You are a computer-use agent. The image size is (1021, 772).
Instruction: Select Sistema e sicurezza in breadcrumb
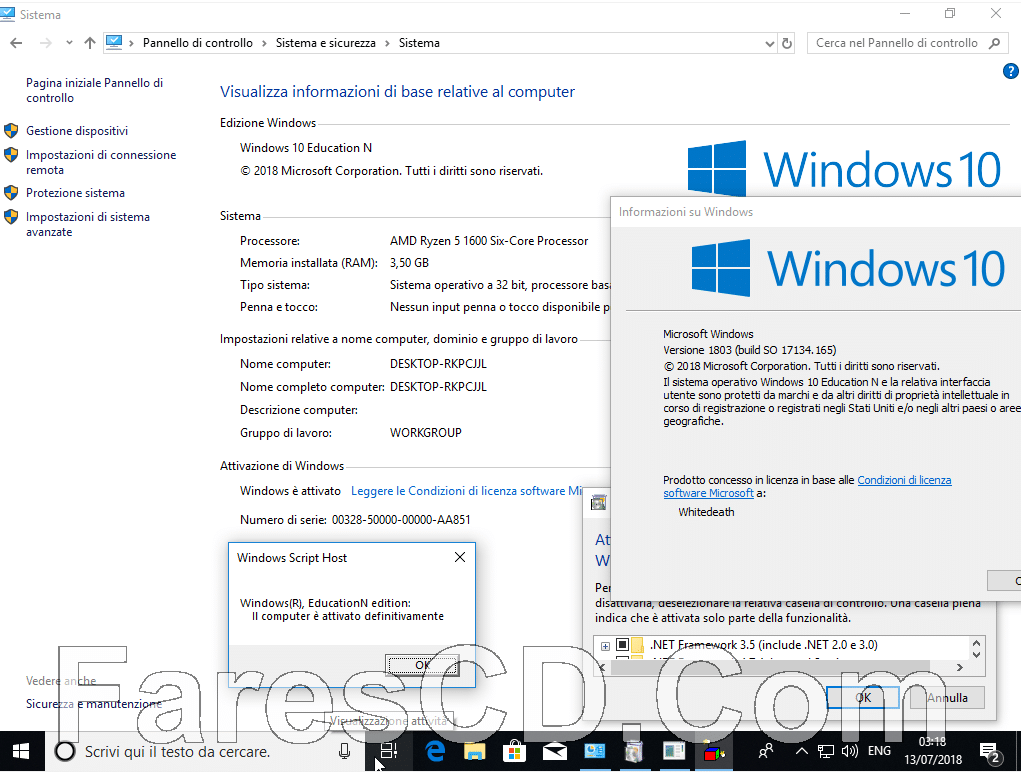click(326, 43)
